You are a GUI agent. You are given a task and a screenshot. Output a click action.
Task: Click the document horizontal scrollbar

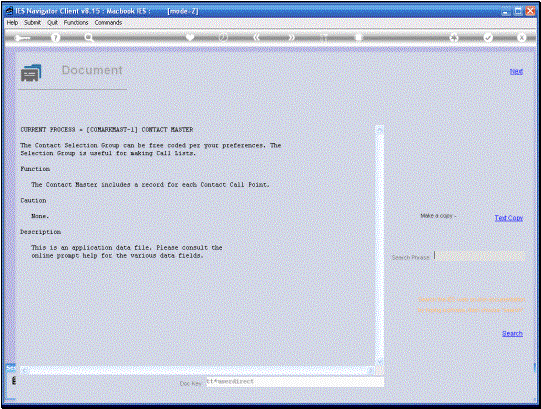coord(197,370)
